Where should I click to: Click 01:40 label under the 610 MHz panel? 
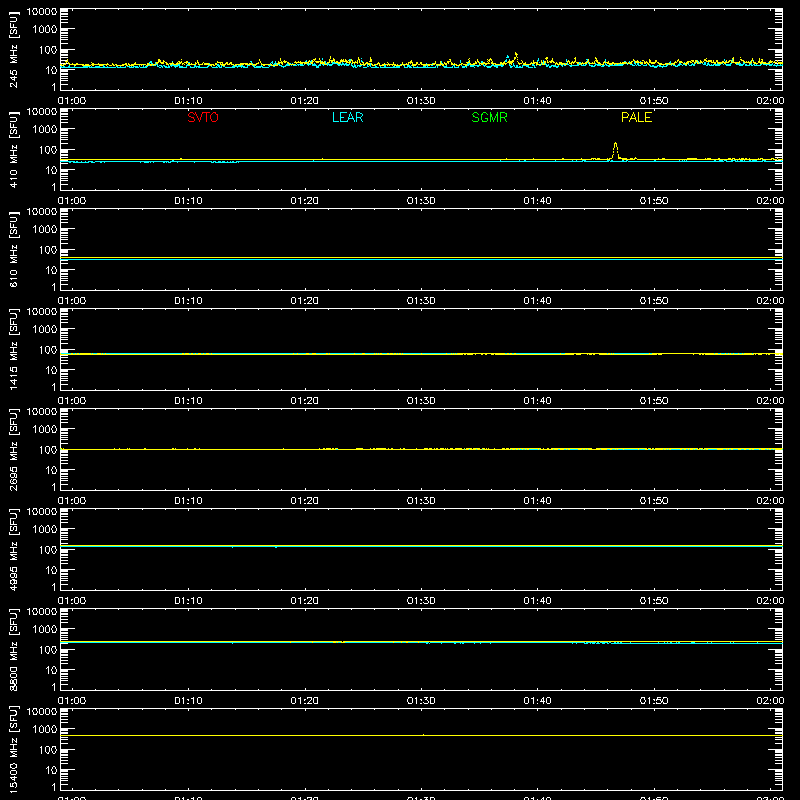(x=537, y=301)
